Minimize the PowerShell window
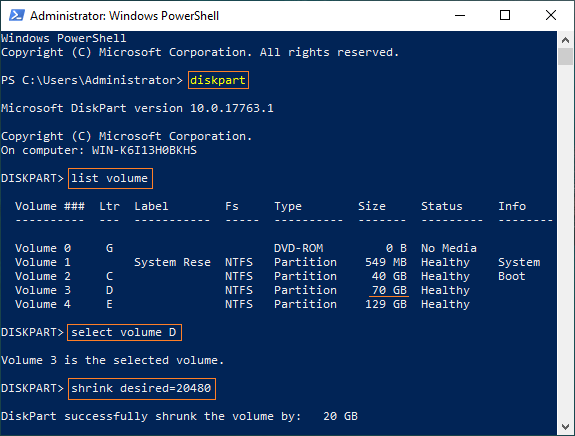 (460, 15)
